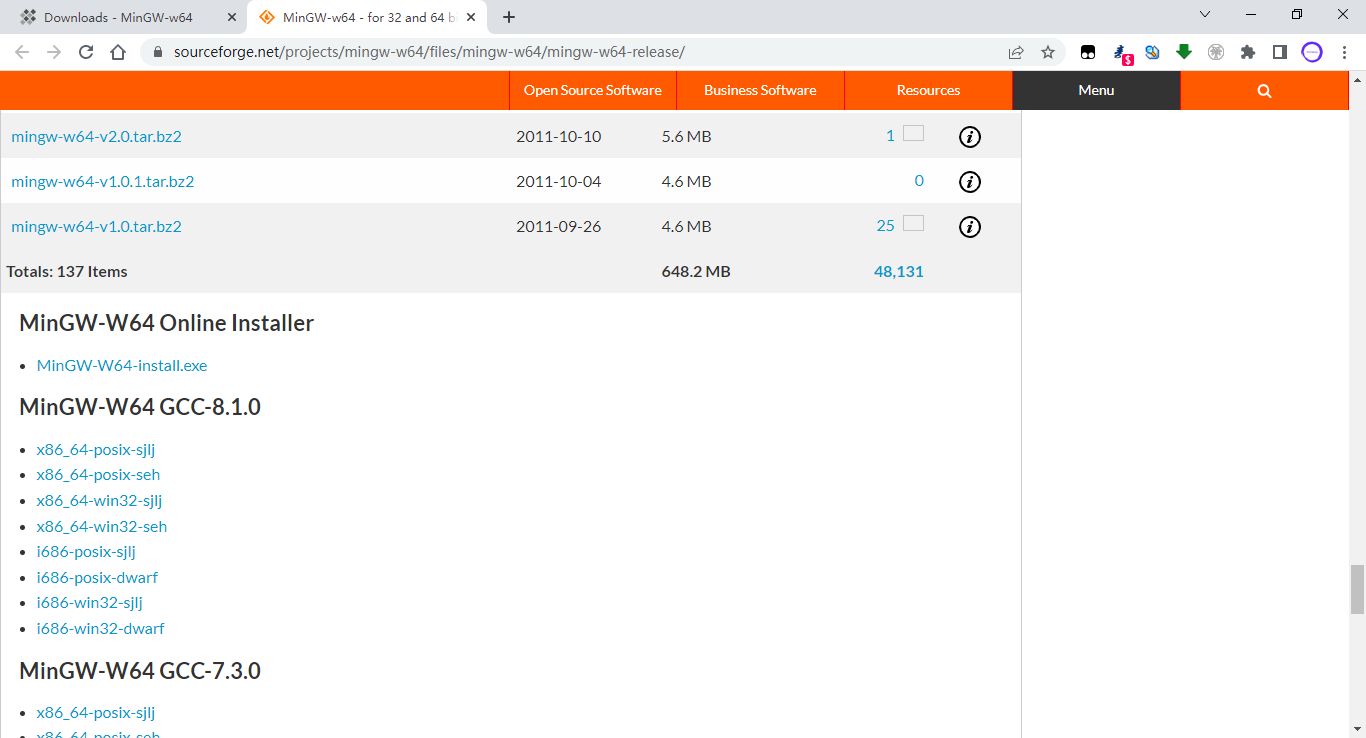The height and width of the screenshot is (738, 1366).
Task: Switch to the Downloads - MinGW-w64 tab
Action: pyautogui.click(x=125, y=18)
